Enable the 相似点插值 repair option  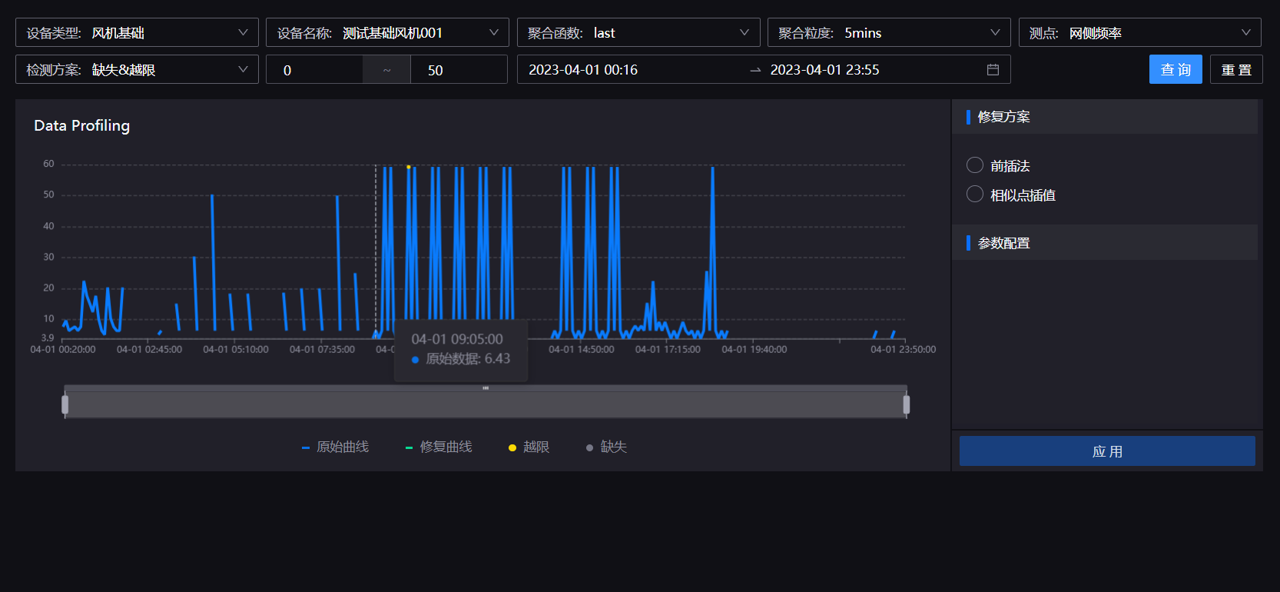pyautogui.click(x=974, y=194)
